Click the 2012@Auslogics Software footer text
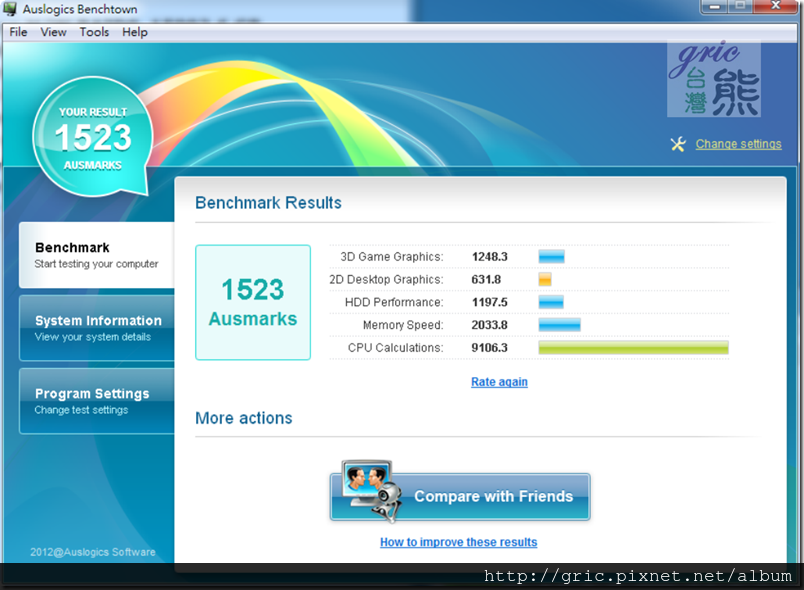This screenshot has height=590, width=804. click(93, 552)
